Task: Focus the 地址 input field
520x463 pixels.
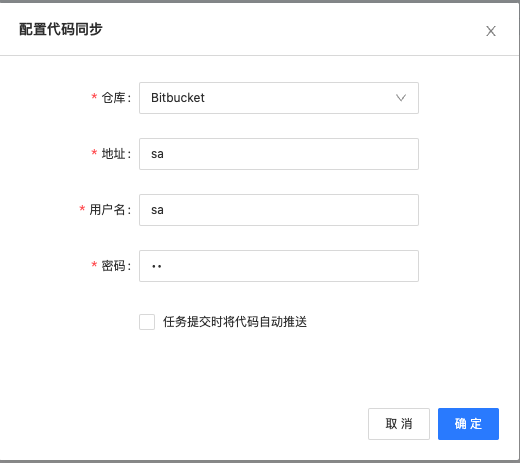Action: tap(279, 154)
